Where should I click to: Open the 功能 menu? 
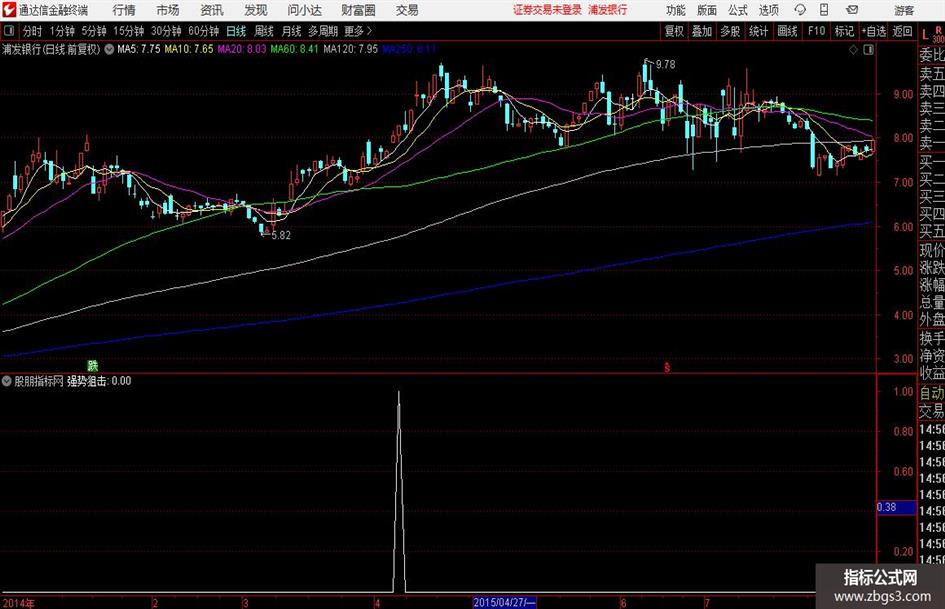(676, 10)
